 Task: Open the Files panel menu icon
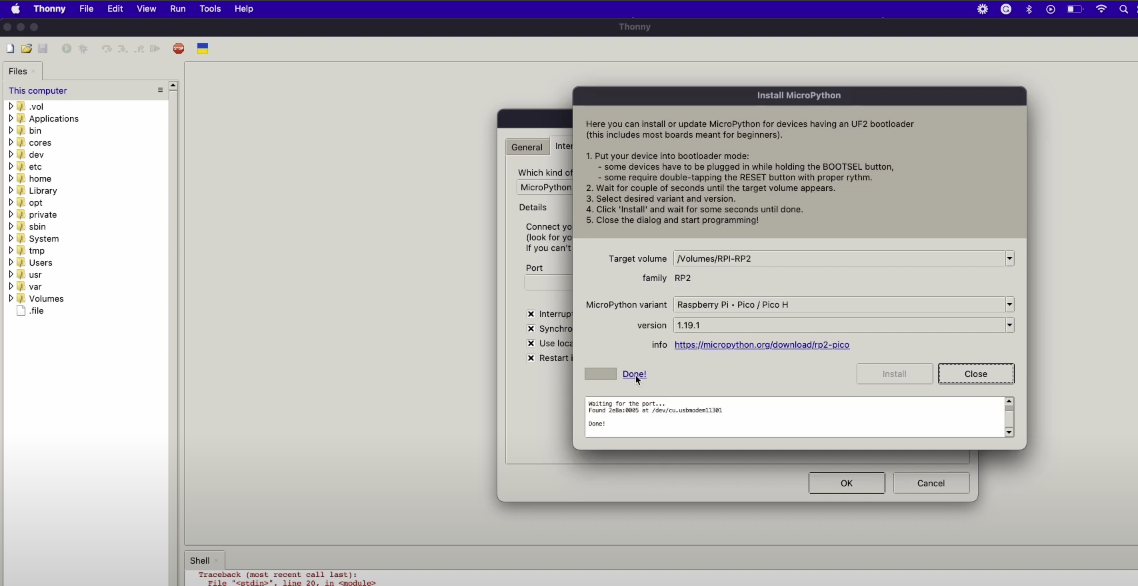(160, 90)
